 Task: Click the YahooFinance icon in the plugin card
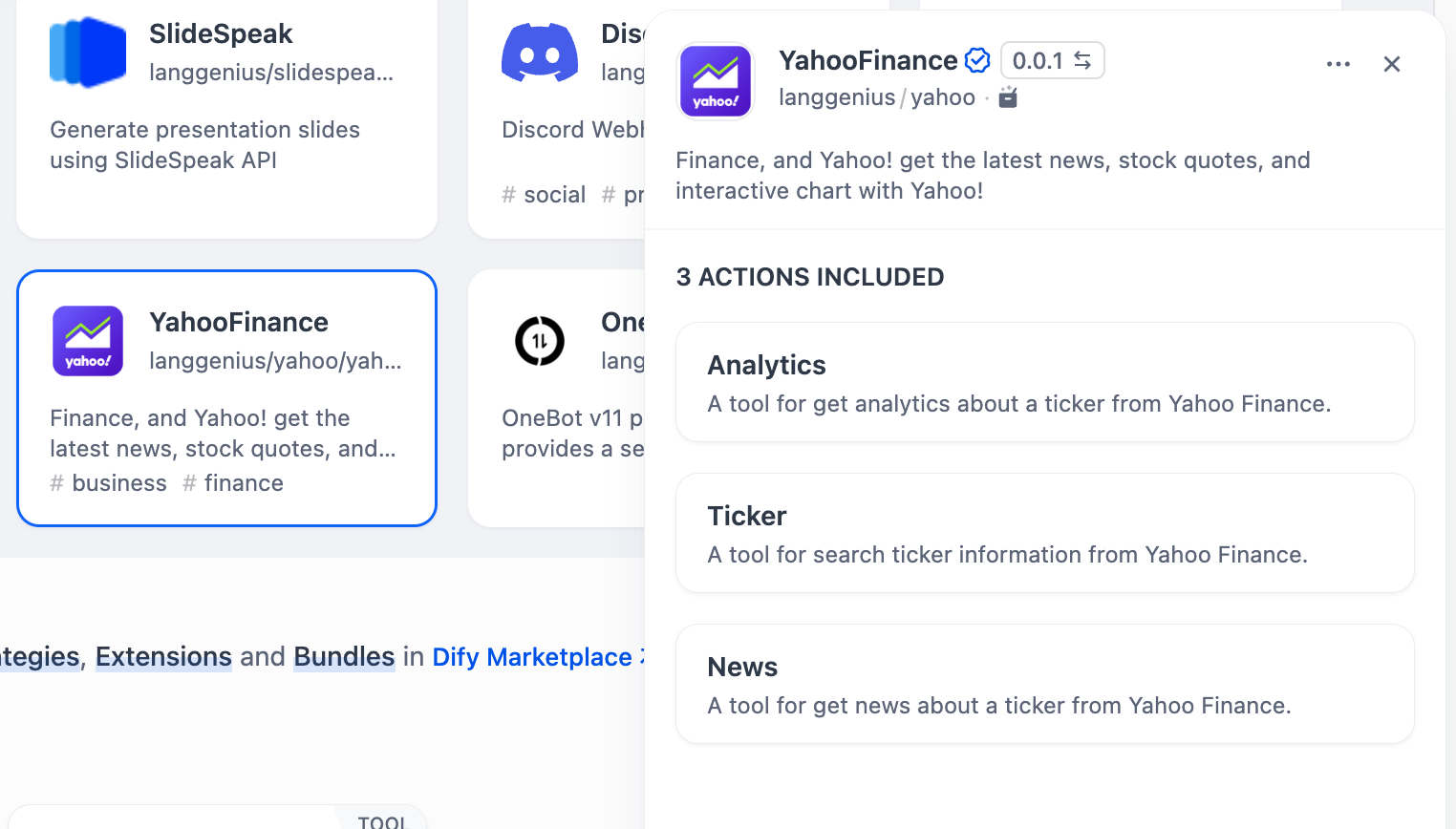88,341
